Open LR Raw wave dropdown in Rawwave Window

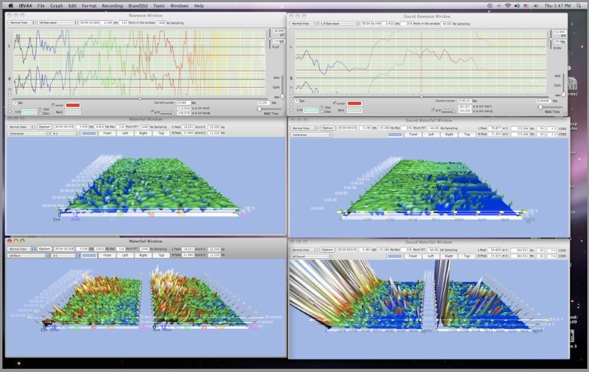[57, 23]
